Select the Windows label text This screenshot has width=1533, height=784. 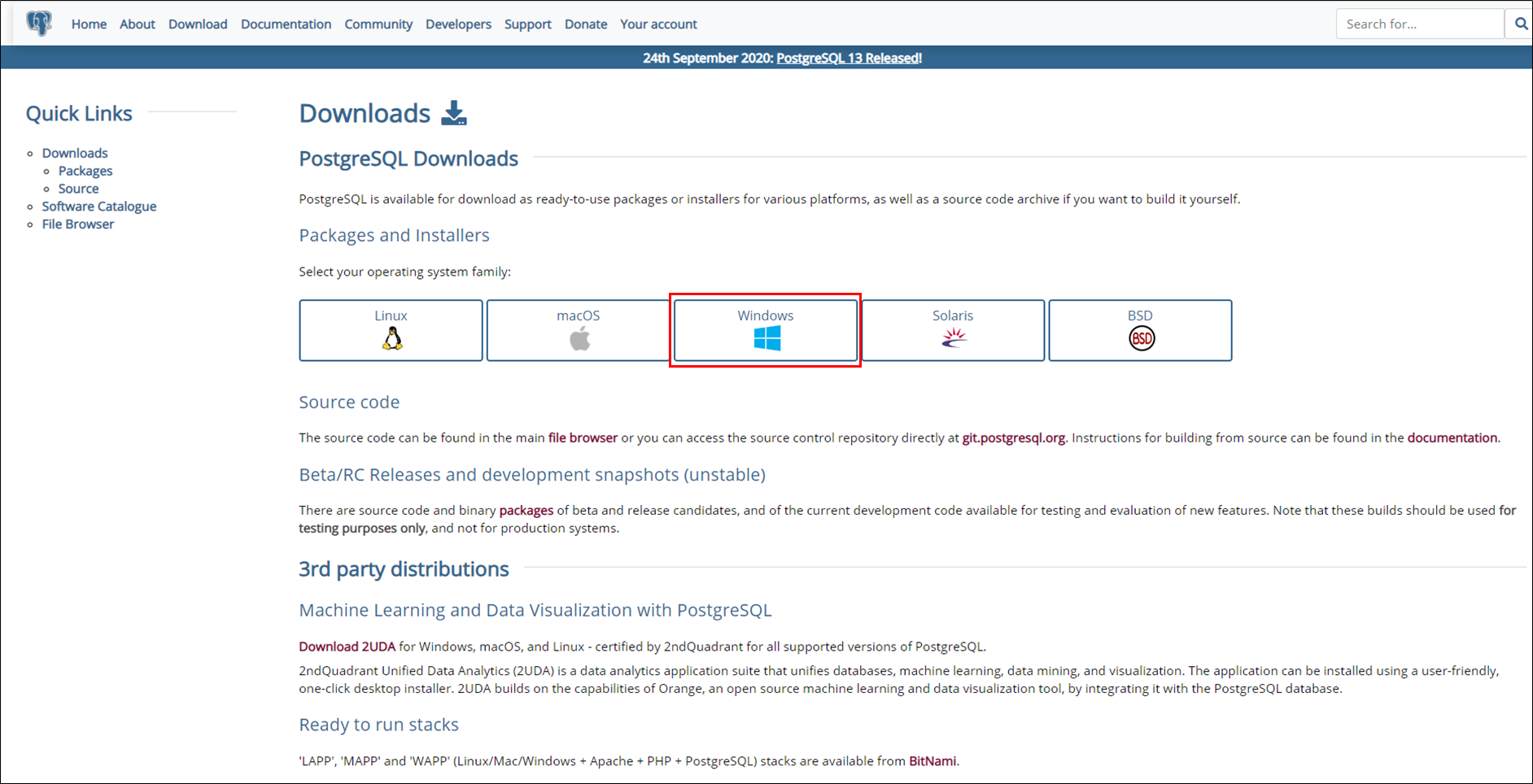tap(766, 316)
